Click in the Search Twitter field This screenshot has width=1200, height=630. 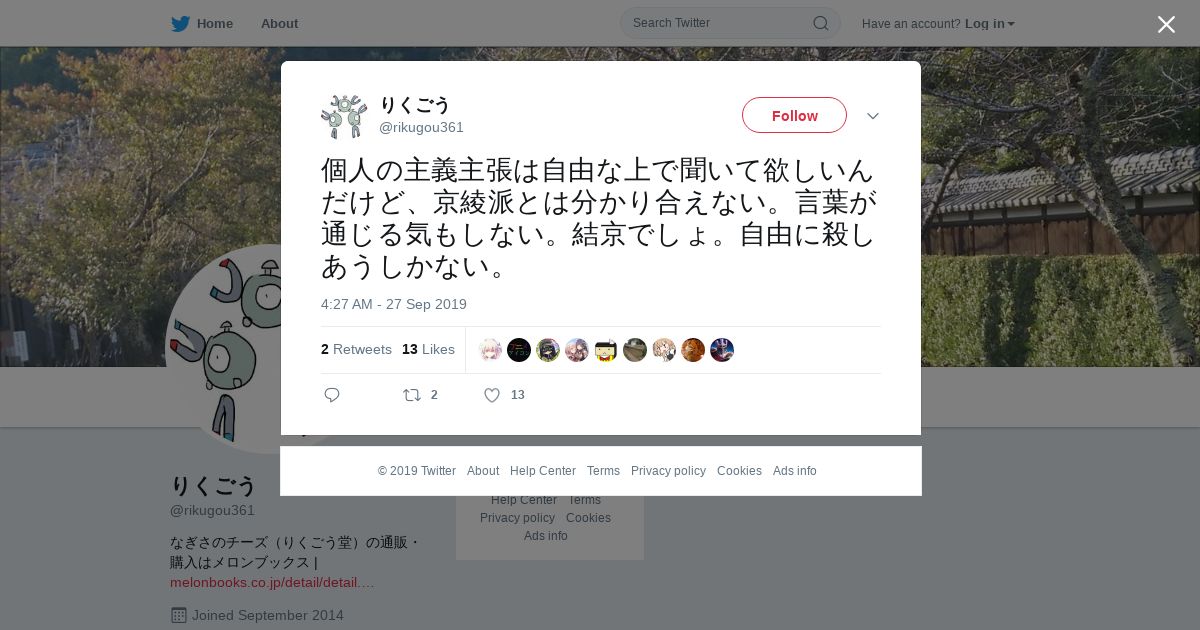720,23
